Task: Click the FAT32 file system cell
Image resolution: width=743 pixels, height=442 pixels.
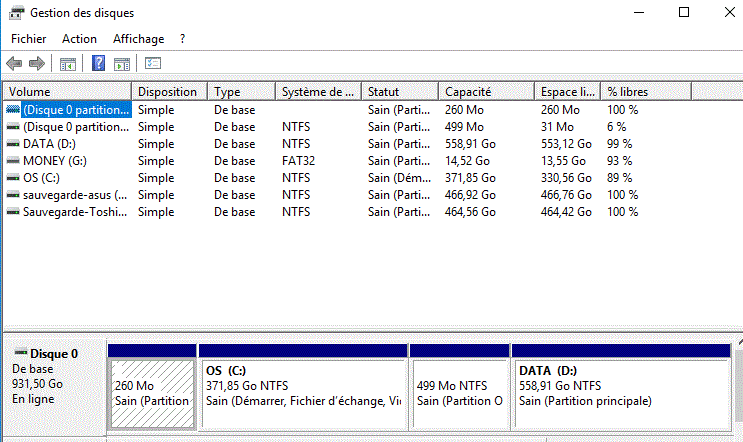Action: (299, 161)
